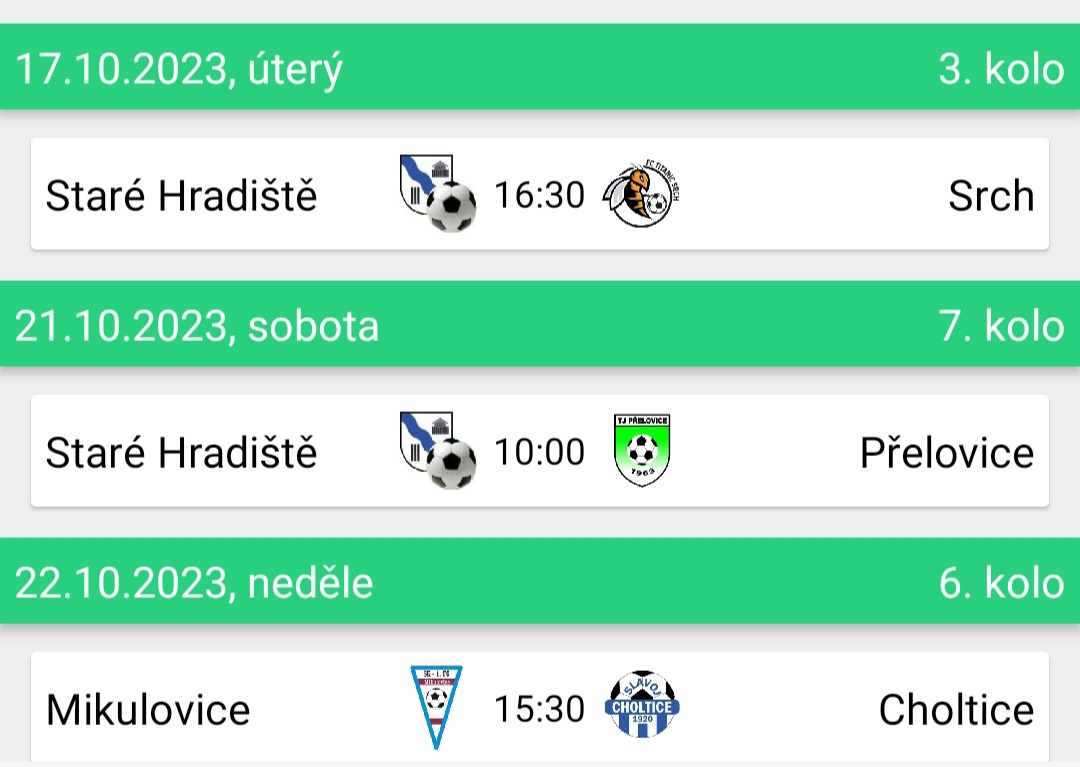Open the Srch team name
Image resolution: width=1080 pixels, height=767 pixels.
(991, 196)
